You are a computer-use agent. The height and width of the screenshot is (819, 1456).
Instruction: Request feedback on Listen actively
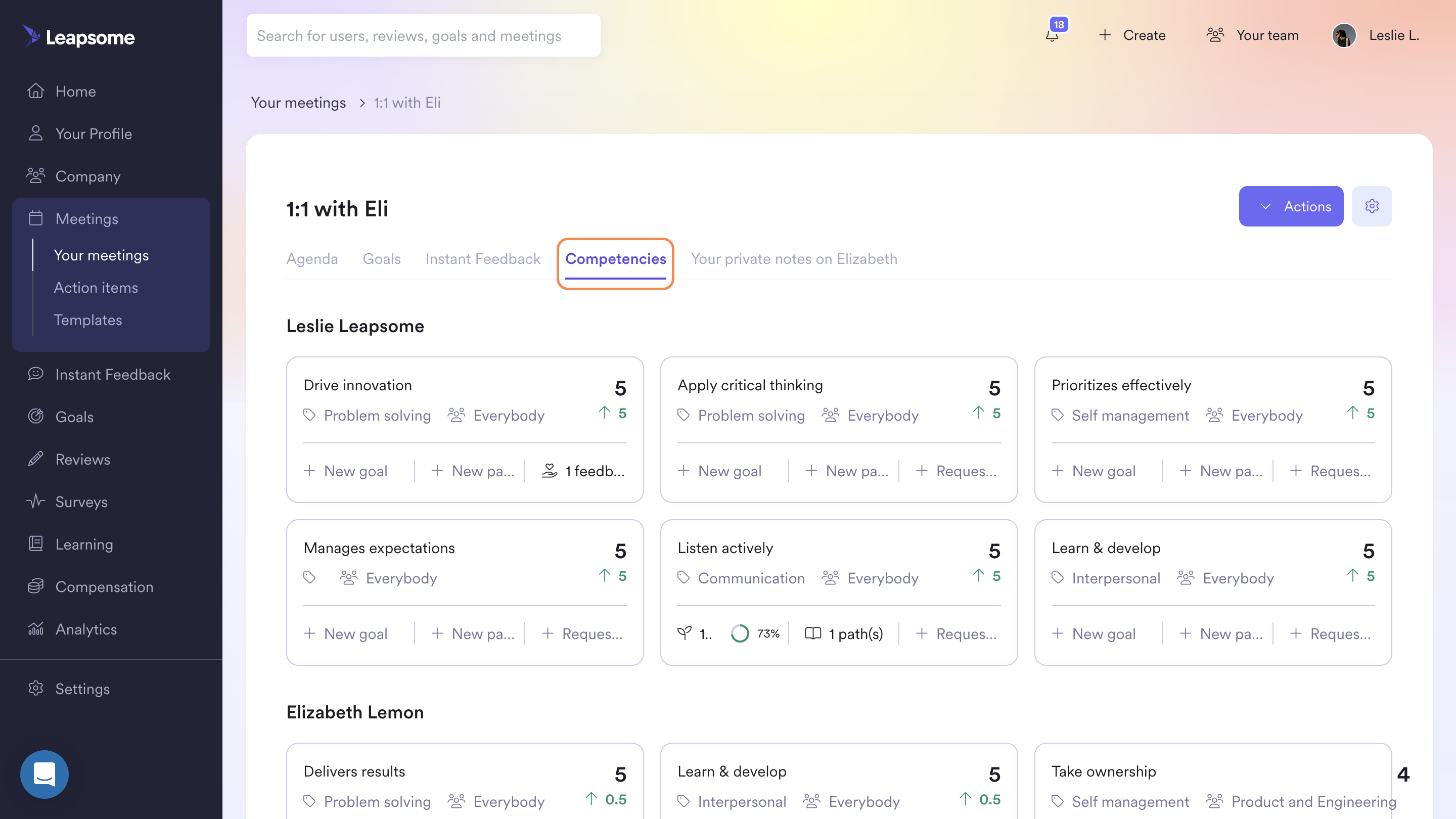pyautogui.click(x=957, y=633)
